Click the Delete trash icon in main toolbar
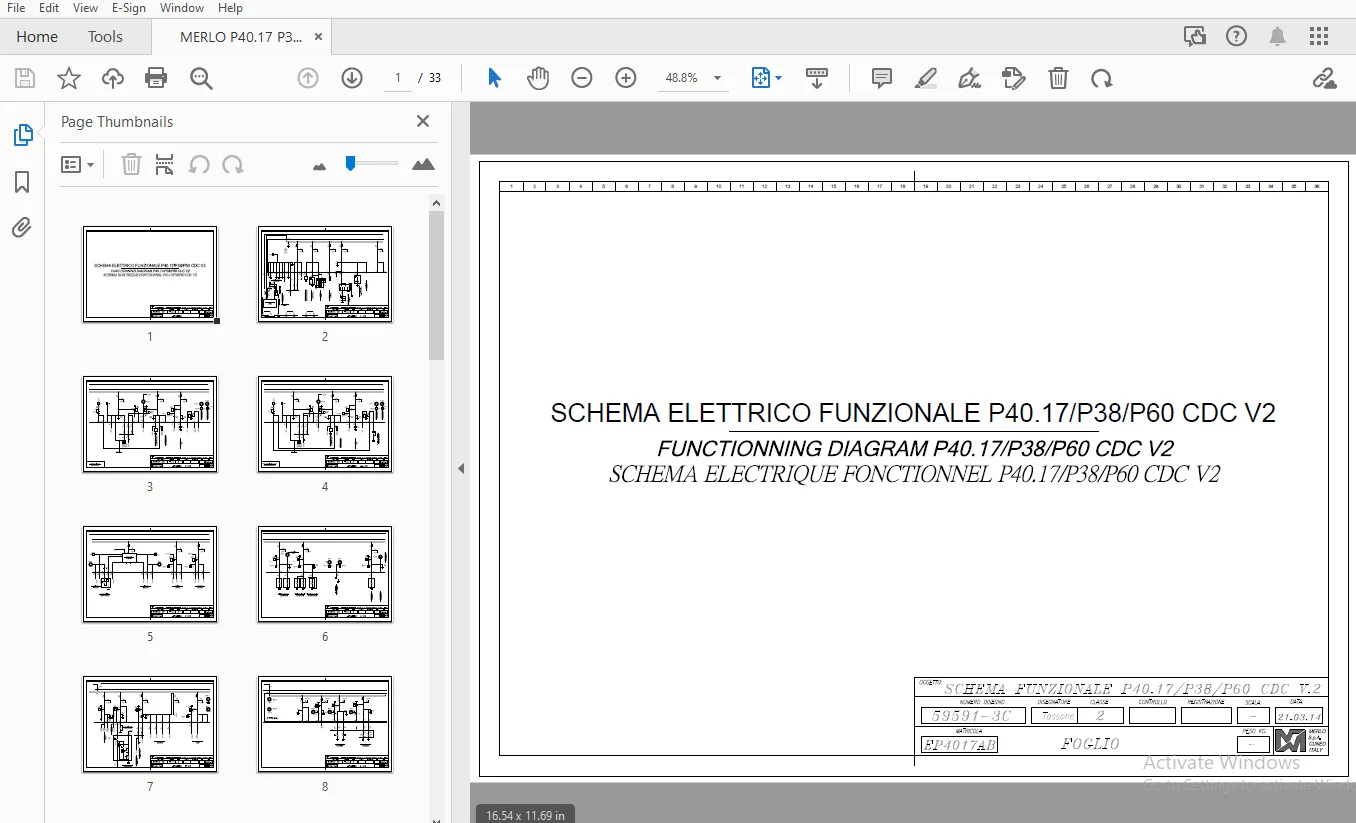The width and height of the screenshot is (1356, 823). (1058, 78)
